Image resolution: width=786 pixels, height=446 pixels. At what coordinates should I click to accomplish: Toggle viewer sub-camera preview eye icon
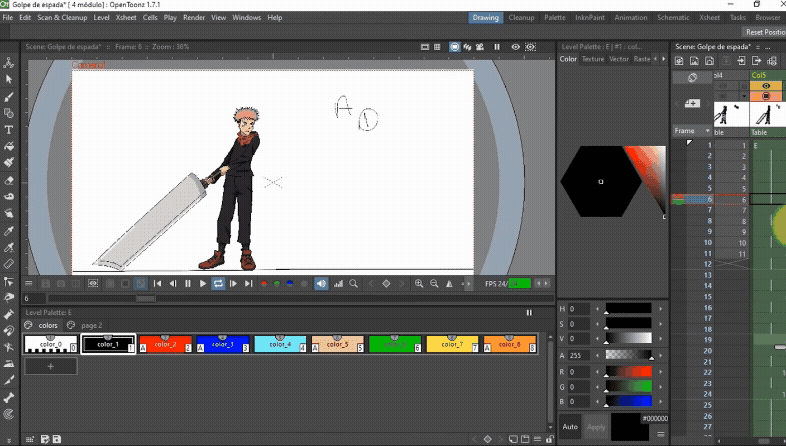530,47
